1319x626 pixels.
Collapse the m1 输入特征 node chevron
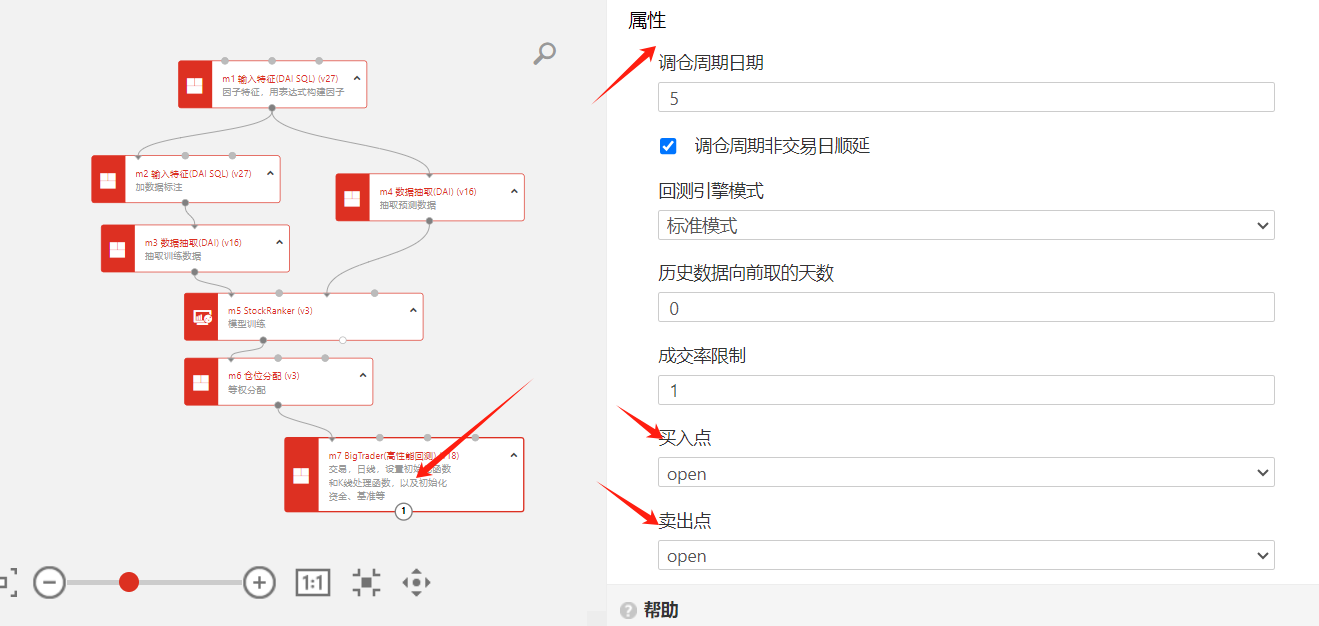[x=357, y=77]
